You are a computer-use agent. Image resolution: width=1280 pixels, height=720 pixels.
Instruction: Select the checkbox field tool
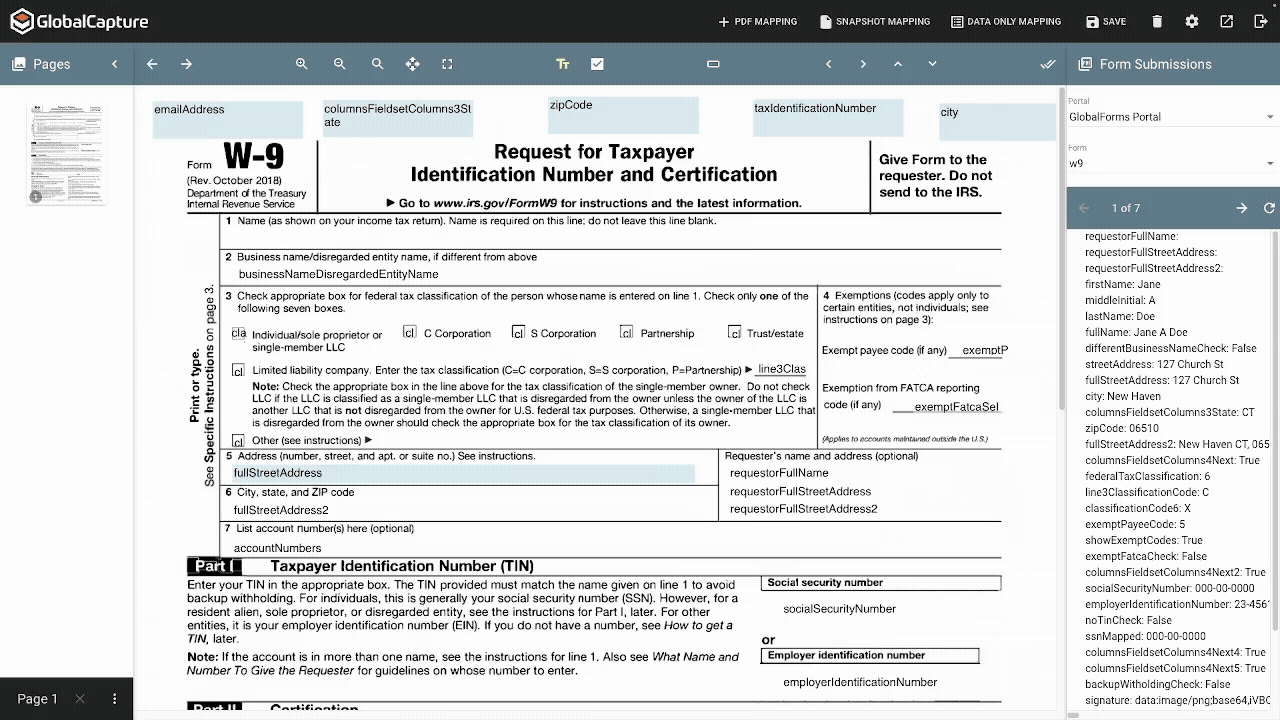(597, 64)
